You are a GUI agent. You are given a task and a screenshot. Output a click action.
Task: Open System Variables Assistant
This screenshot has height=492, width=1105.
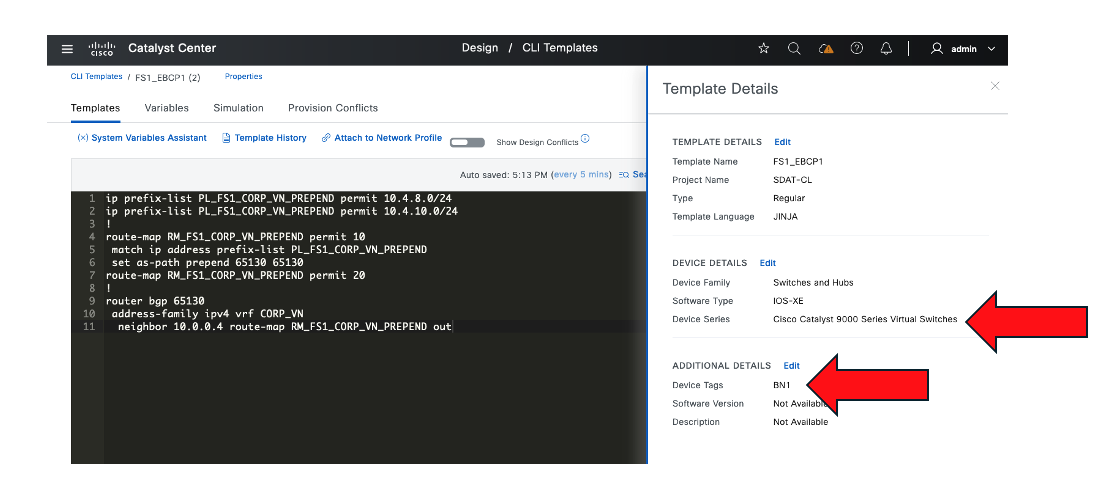(142, 138)
